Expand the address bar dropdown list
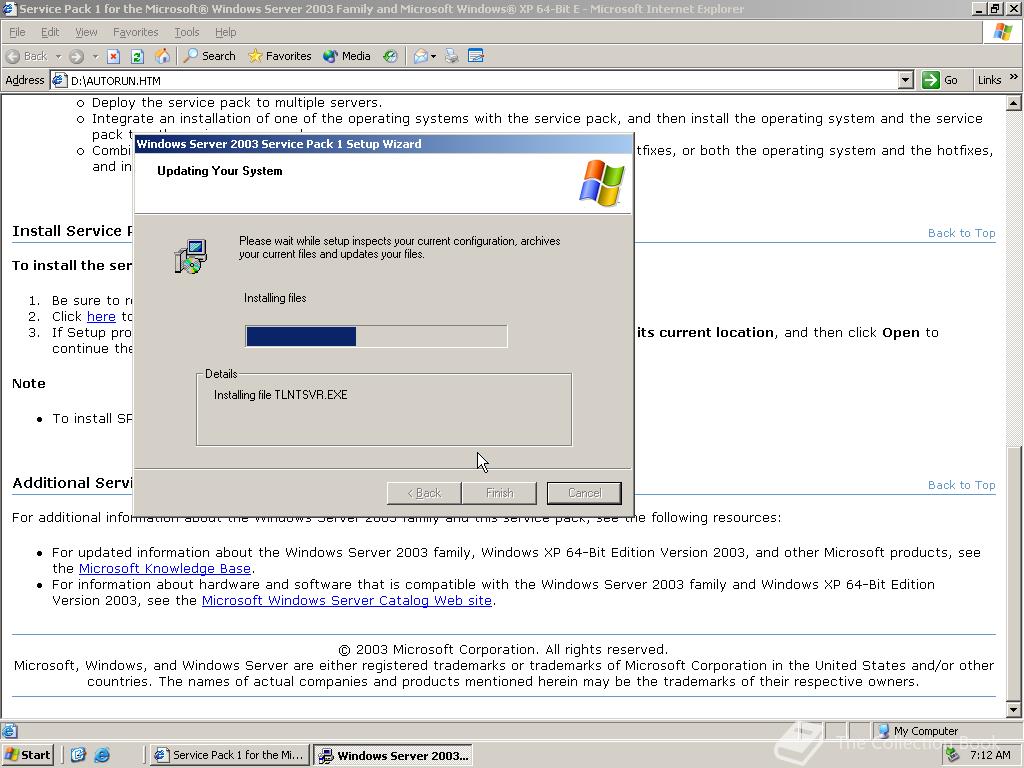 point(905,80)
